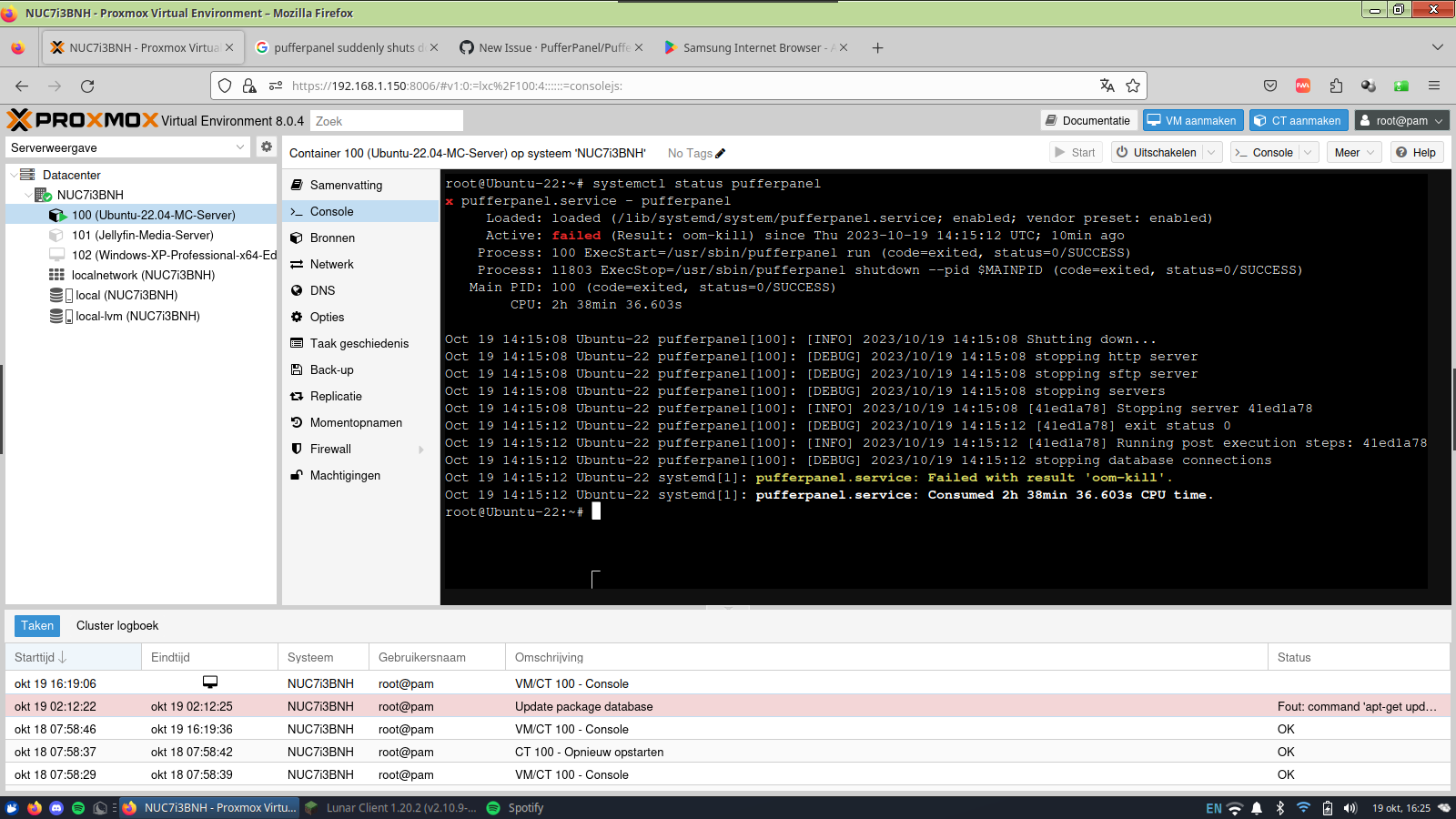
Task: Select the Back-up sidebar icon
Action: point(296,369)
